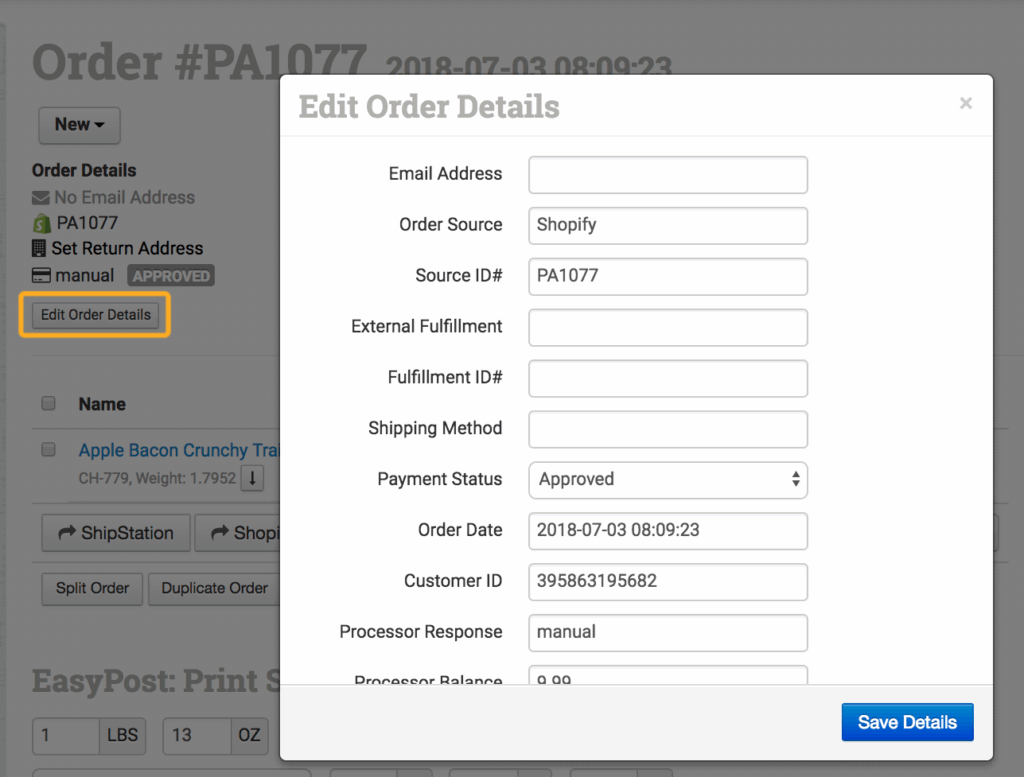This screenshot has height=777, width=1024.
Task: Click into the Email Address field
Action: point(667,175)
